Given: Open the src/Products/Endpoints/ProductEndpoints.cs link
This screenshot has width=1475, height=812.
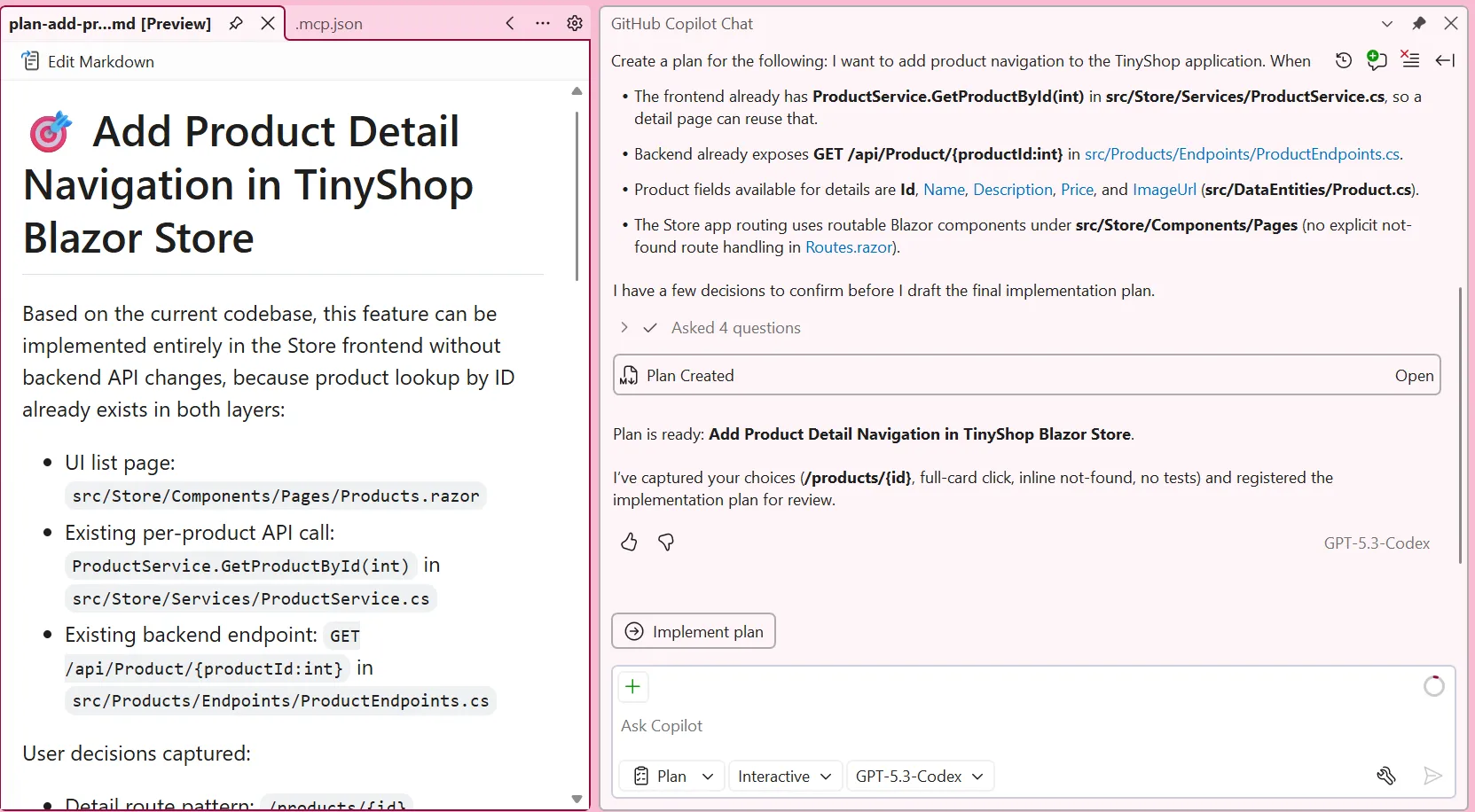Looking at the screenshot, I should pyautogui.click(x=1242, y=154).
